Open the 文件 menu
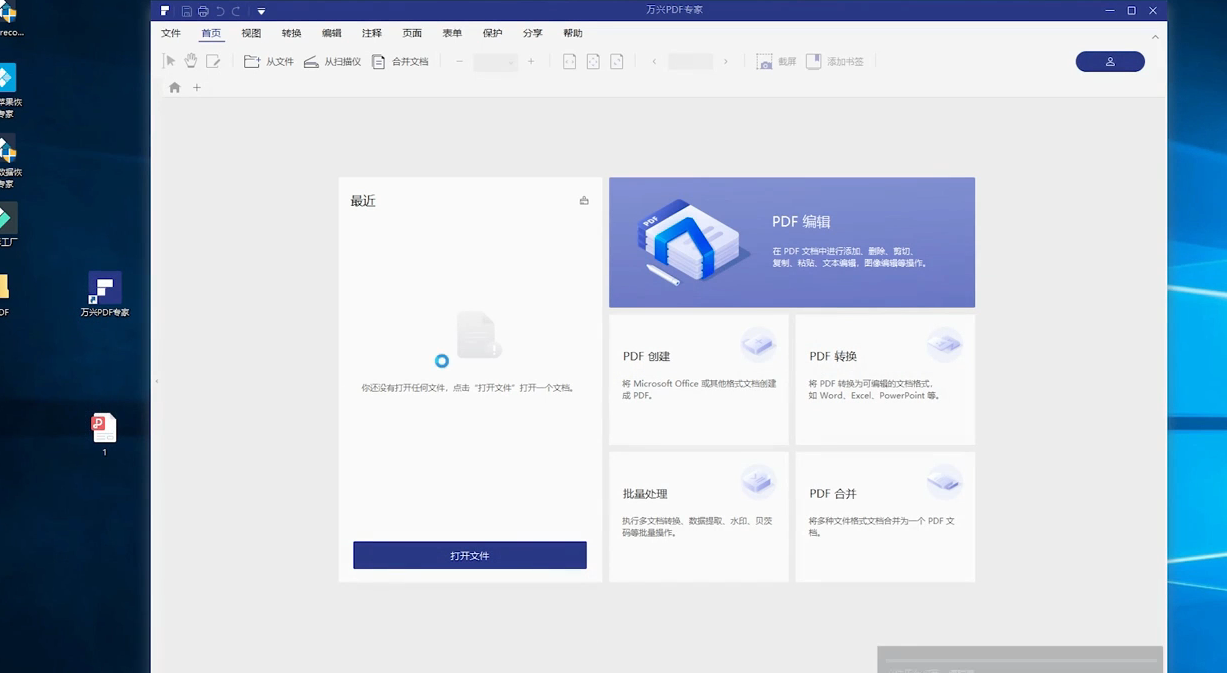This screenshot has width=1227, height=673. (171, 33)
